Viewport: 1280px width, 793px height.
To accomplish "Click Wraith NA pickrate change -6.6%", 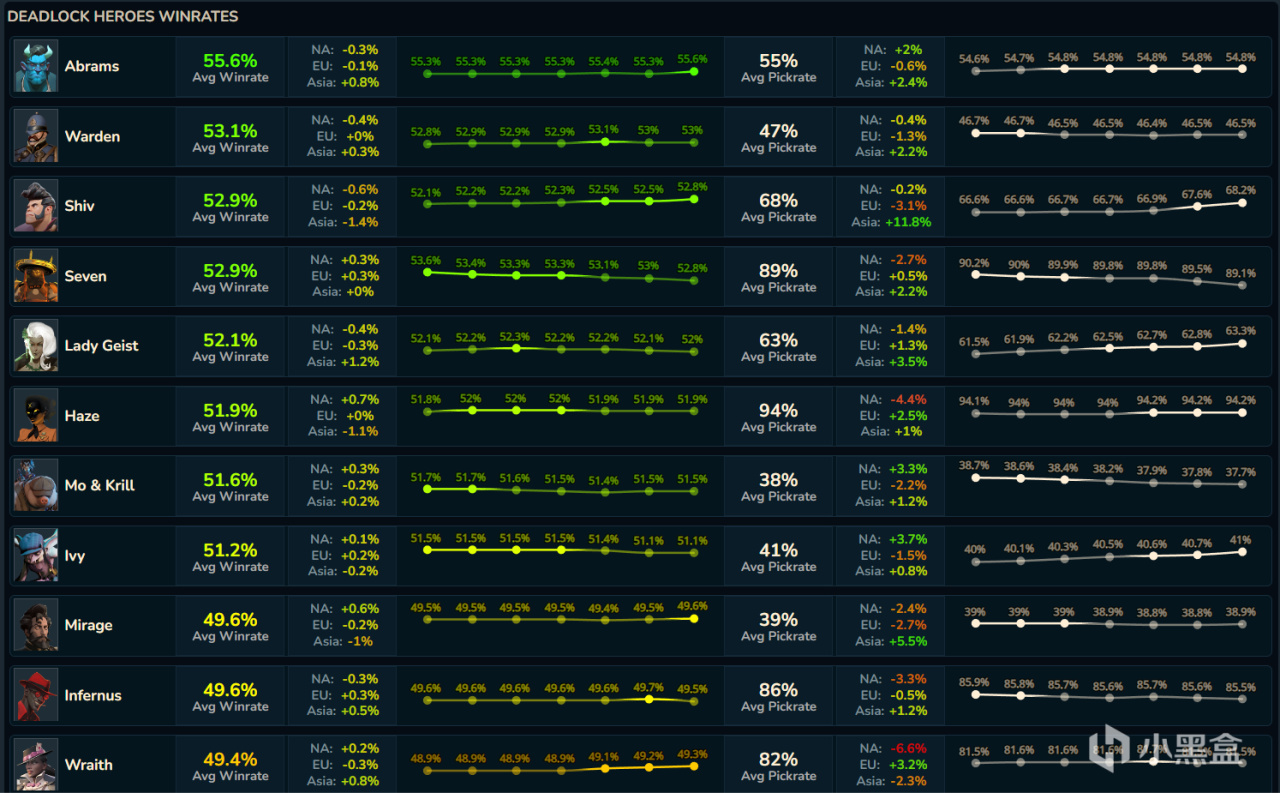I will [908, 748].
